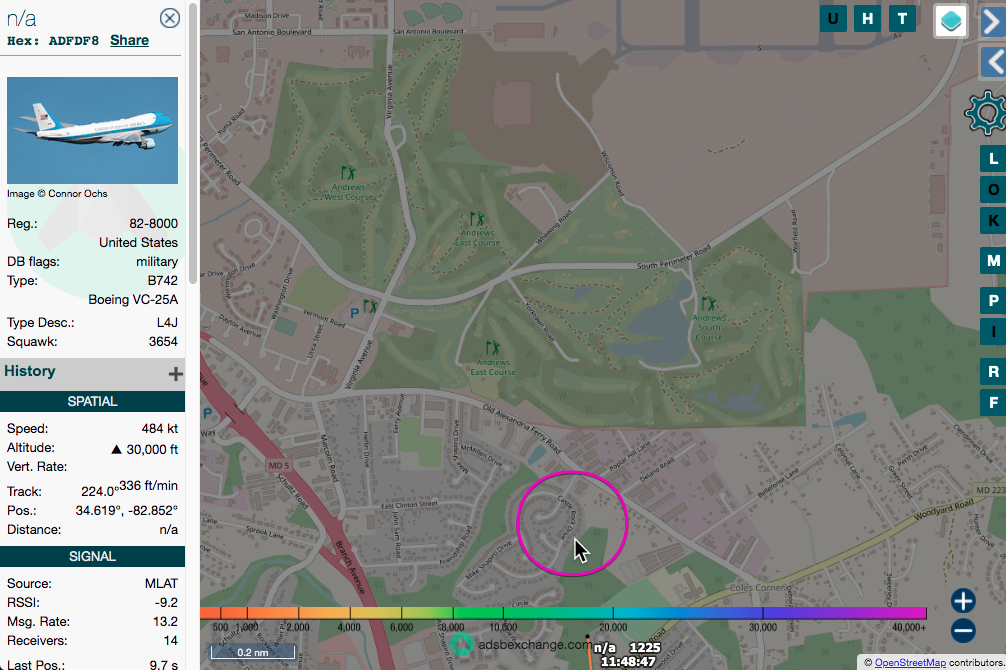This screenshot has width=1006, height=670.
Task: Expand the History section
Action: click(x=175, y=374)
